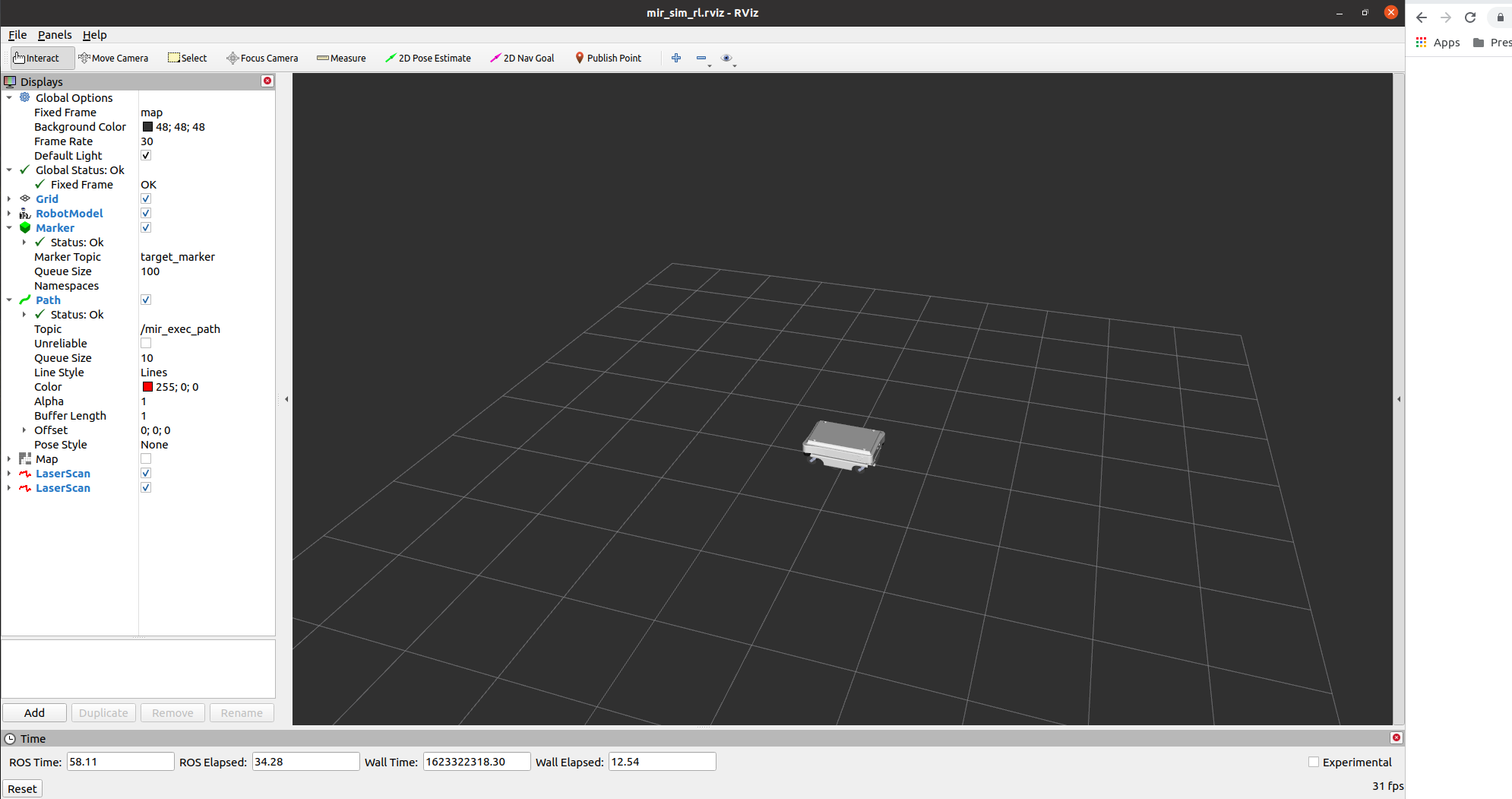
Task: Click browser reload button
Action: point(1470,17)
